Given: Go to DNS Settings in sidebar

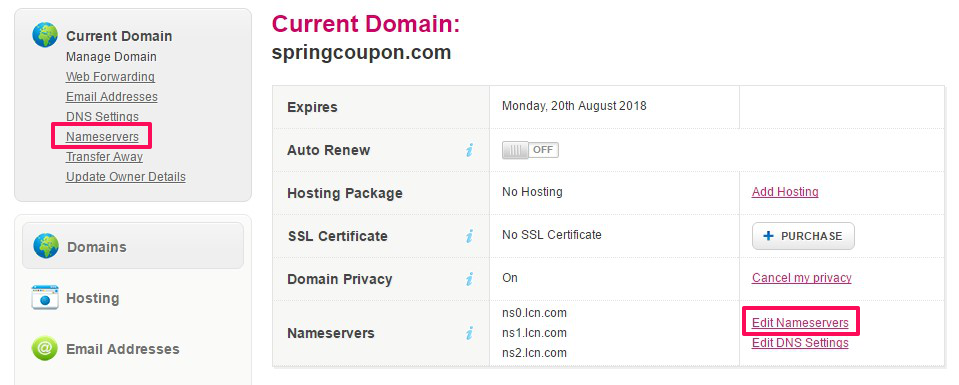Looking at the screenshot, I should tap(102, 116).
